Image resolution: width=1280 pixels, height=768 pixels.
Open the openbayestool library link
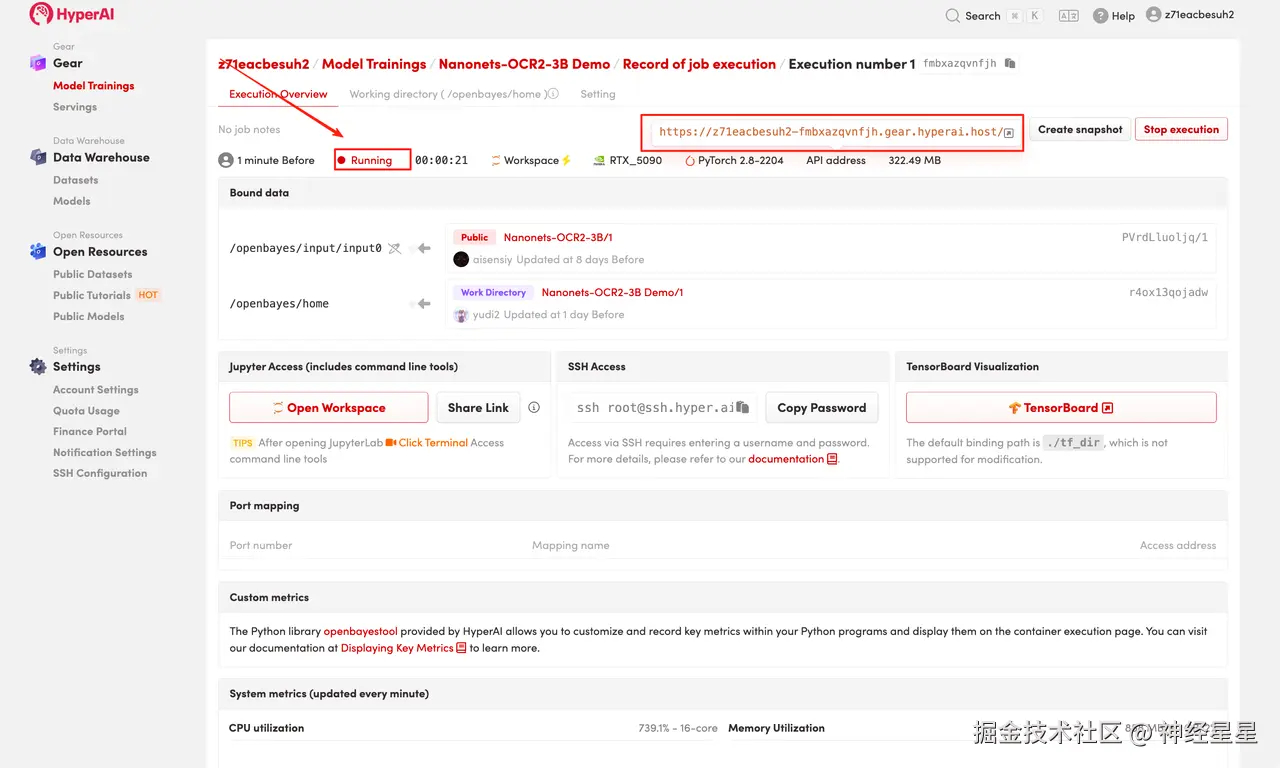tap(361, 632)
